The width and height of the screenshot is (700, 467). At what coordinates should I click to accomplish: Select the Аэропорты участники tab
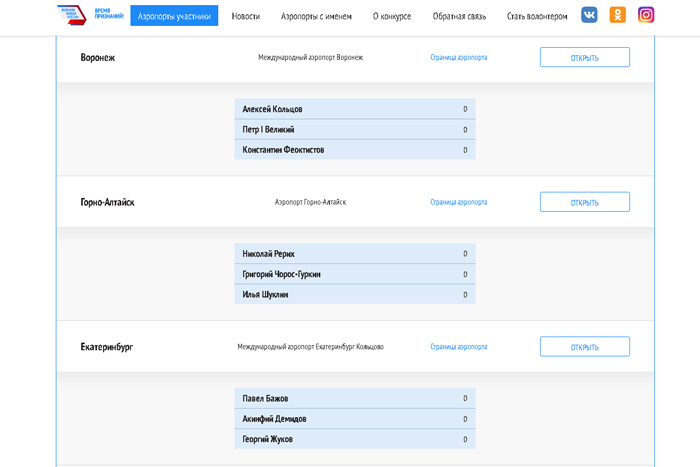coord(174,16)
